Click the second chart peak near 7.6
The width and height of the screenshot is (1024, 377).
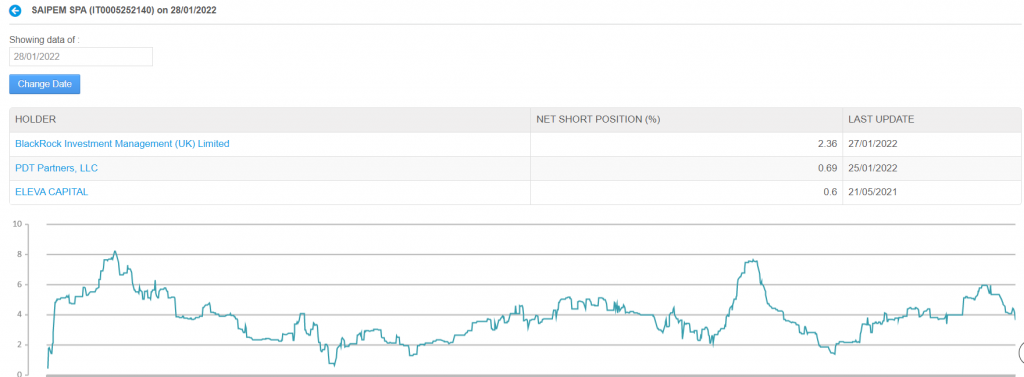pos(752,261)
